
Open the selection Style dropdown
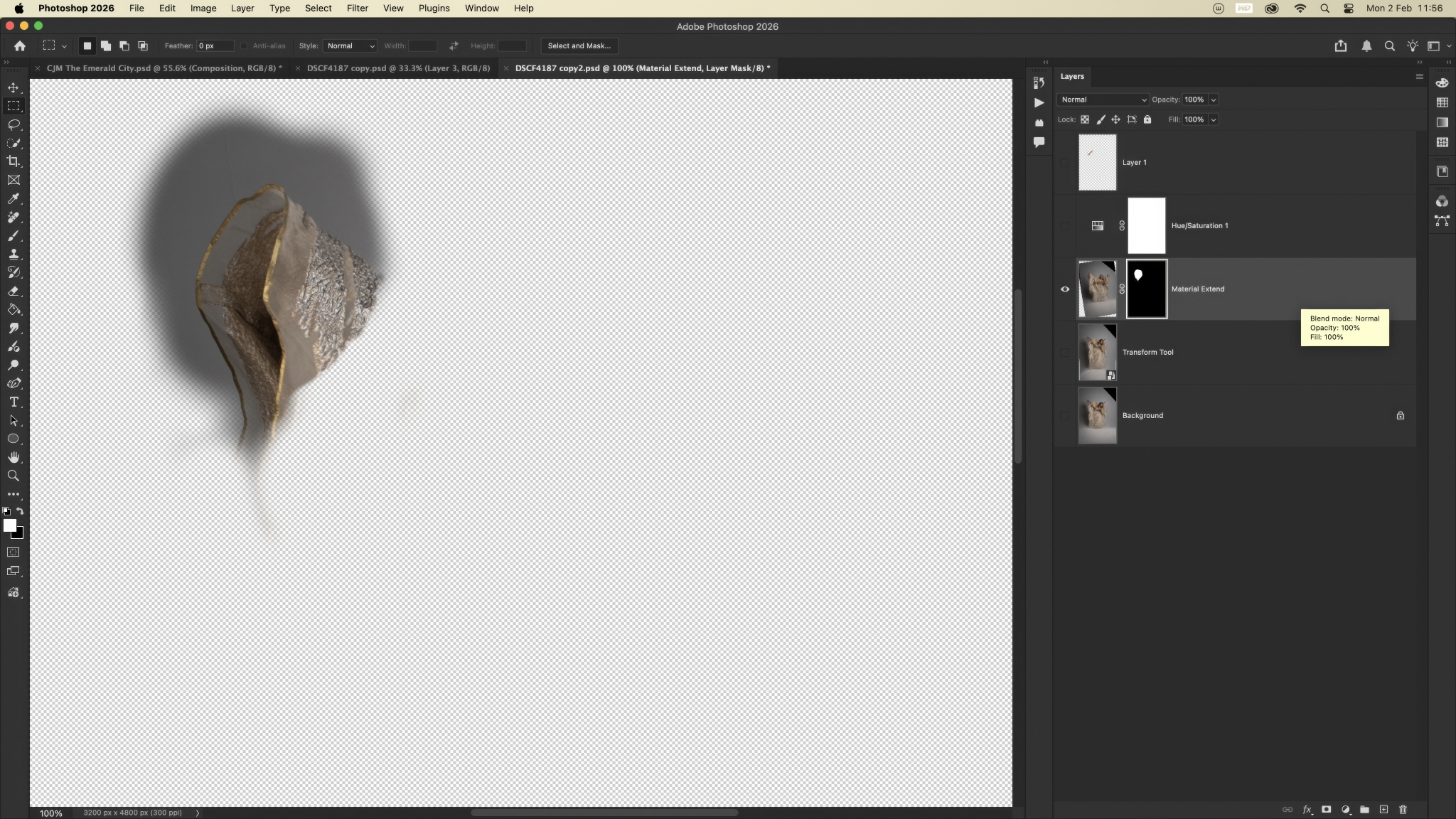click(x=350, y=45)
